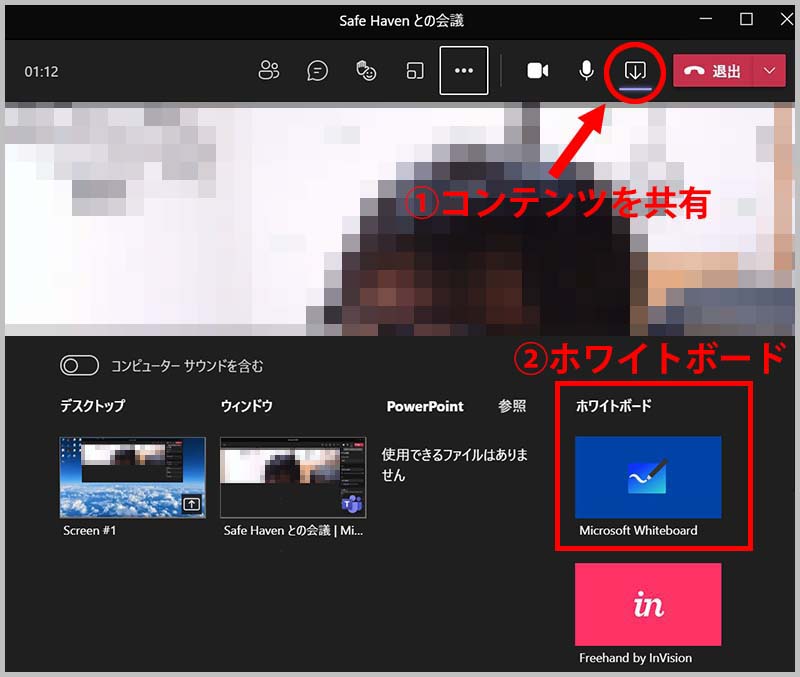This screenshot has width=800, height=677.
Task: Click the PowerPoint section heading
Action: click(x=425, y=407)
